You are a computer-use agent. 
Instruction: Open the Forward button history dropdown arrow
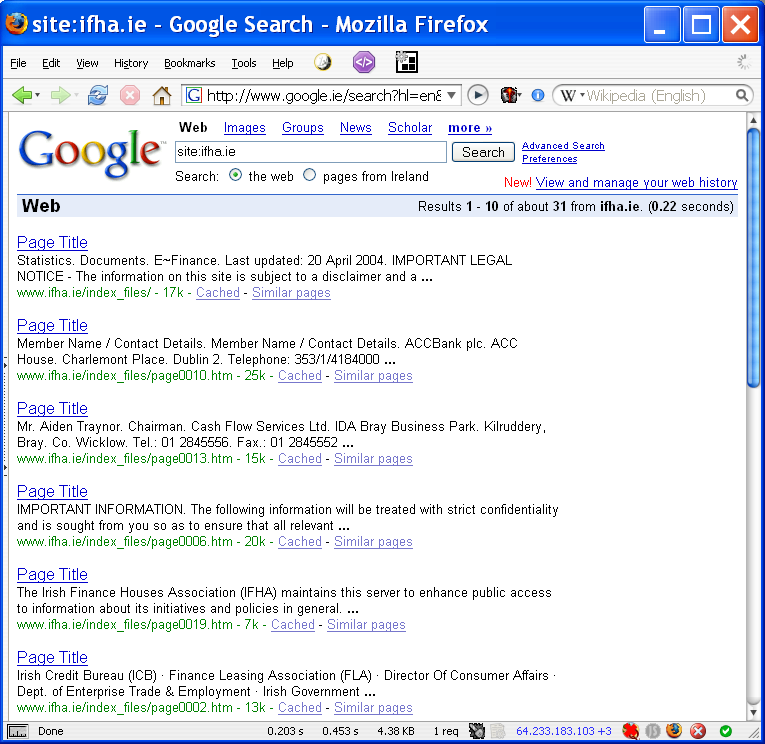tap(76, 95)
